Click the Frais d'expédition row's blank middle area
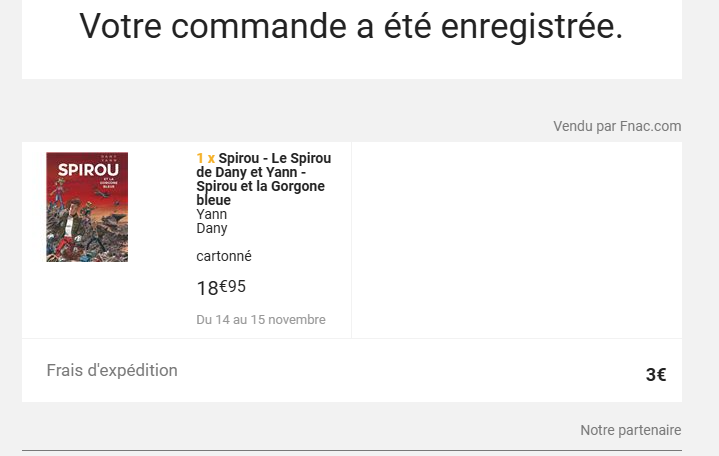Viewport: 719px width, 456px height. point(400,371)
